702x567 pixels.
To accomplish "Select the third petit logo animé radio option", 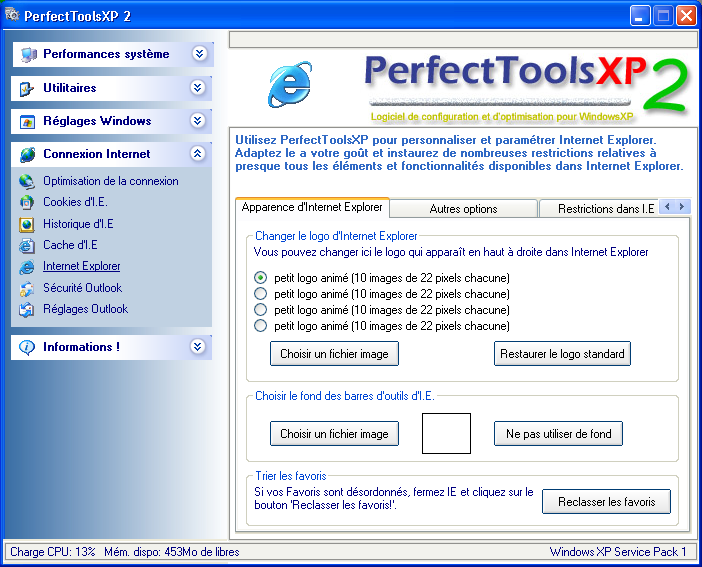I will [261, 309].
